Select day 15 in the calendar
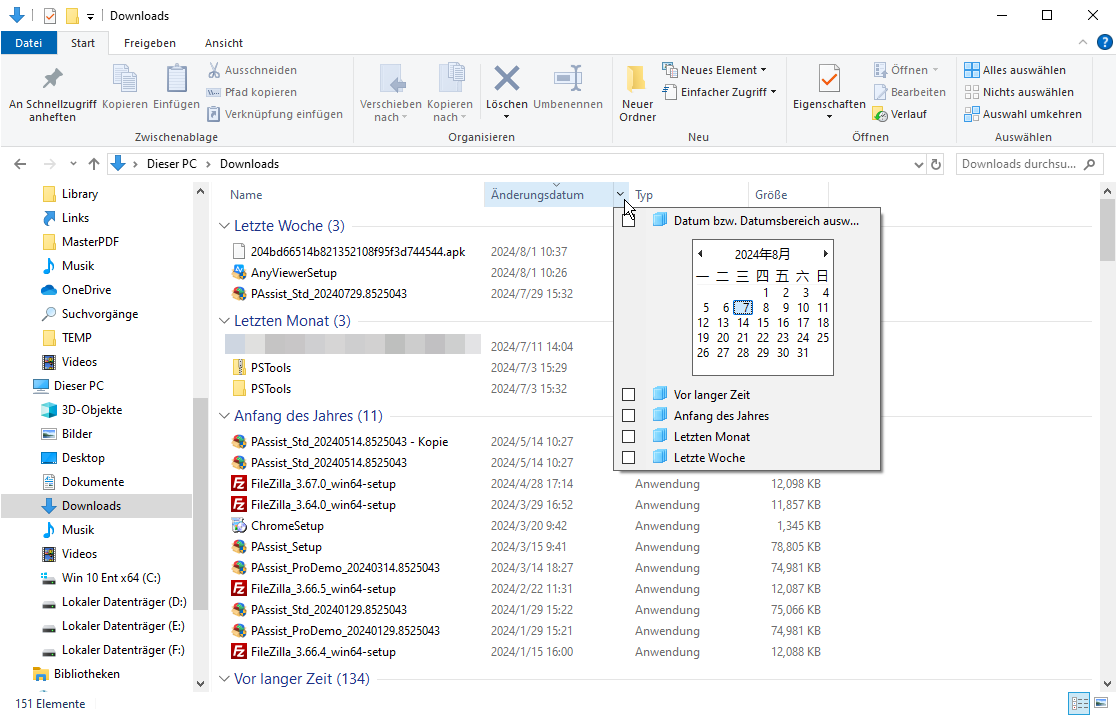 763,323
